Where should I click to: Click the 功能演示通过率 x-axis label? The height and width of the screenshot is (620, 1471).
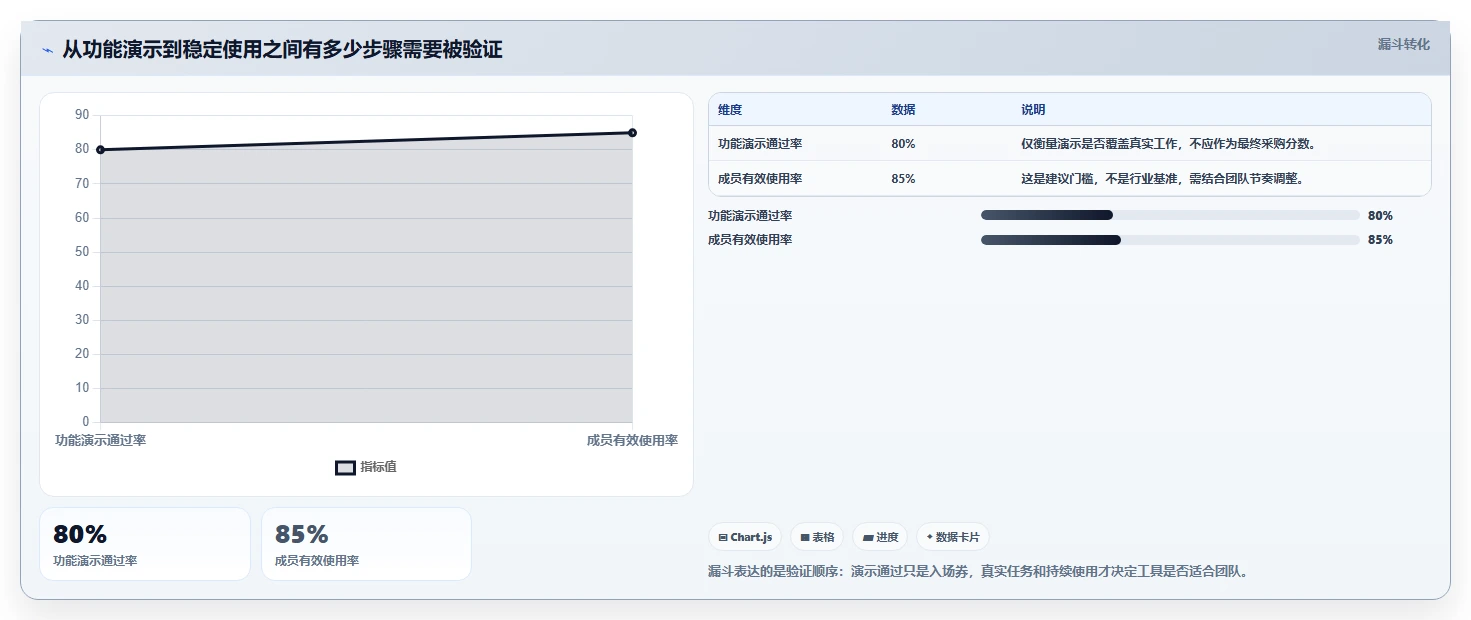pos(101,440)
